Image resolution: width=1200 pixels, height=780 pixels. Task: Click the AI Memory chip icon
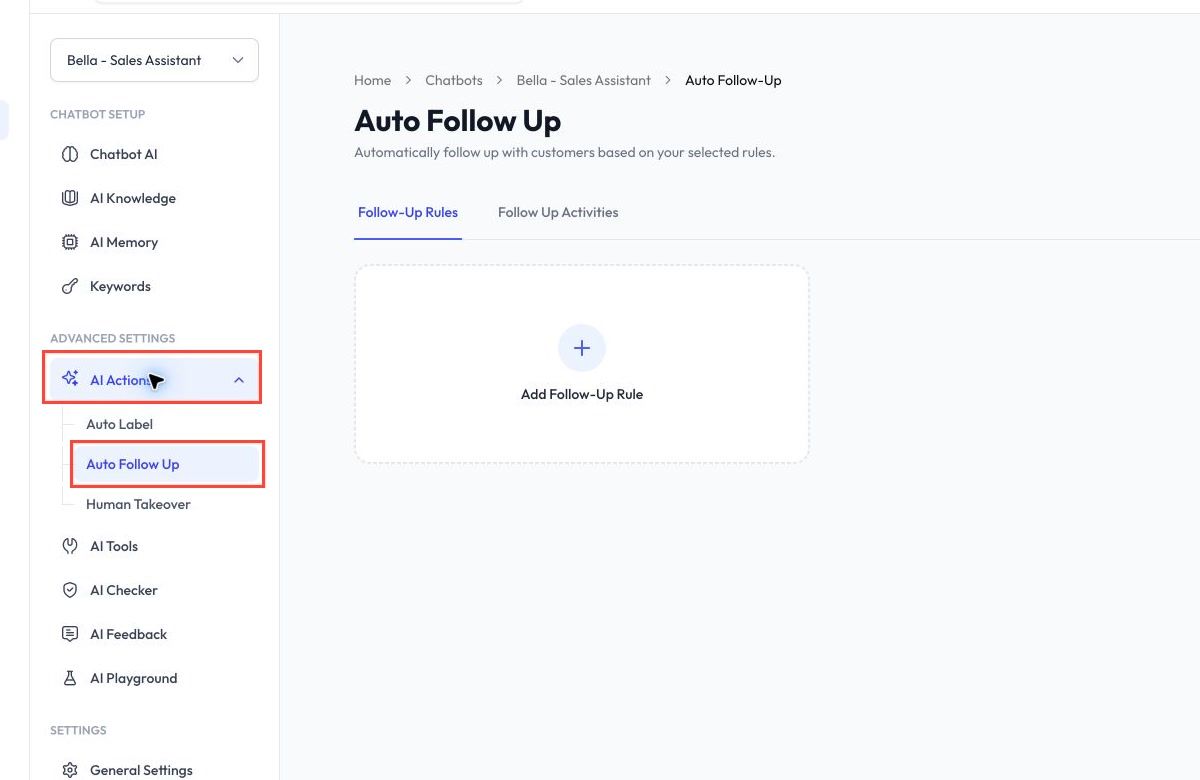[70, 242]
